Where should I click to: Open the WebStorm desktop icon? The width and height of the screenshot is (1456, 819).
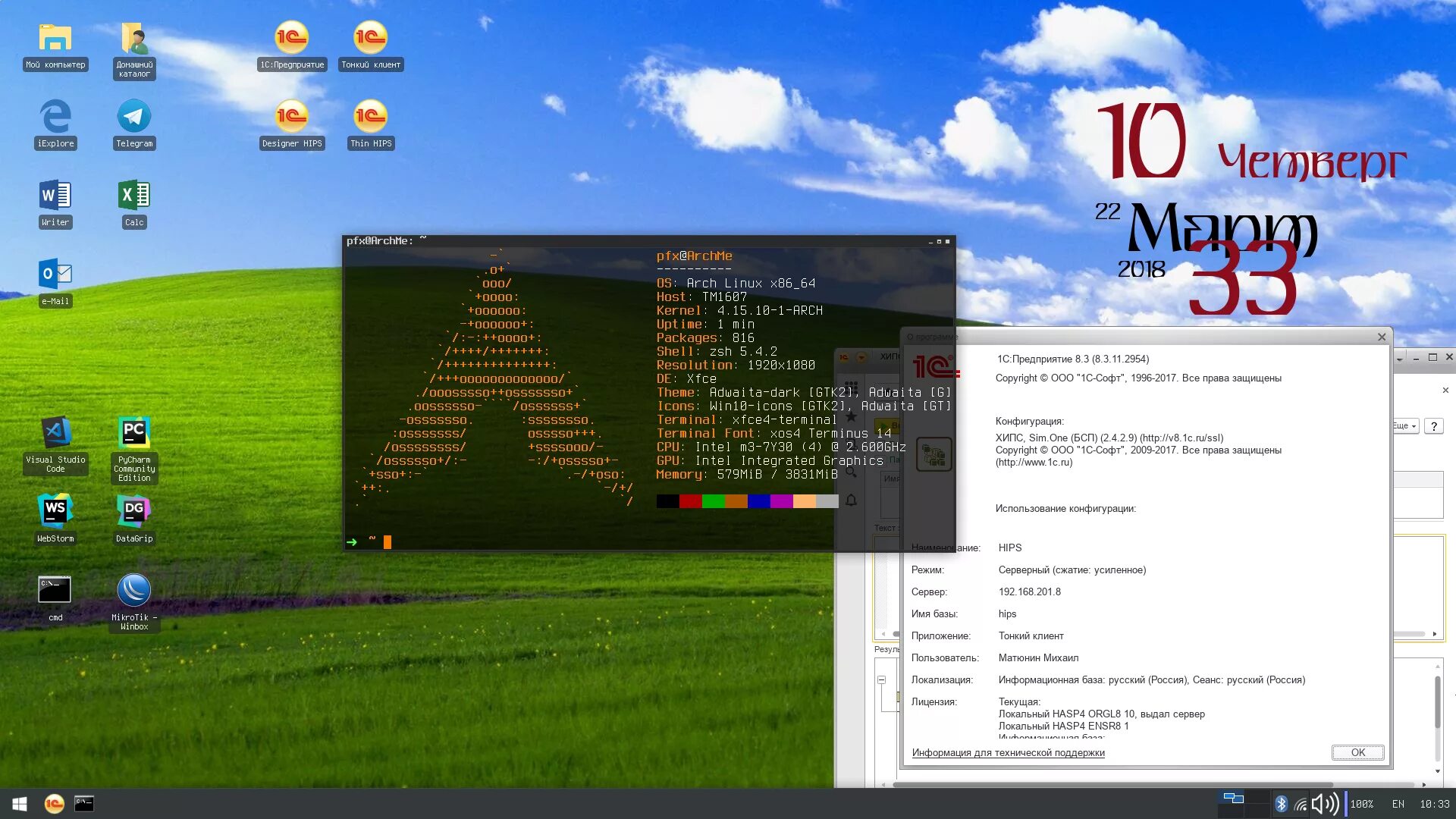[x=55, y=519]
